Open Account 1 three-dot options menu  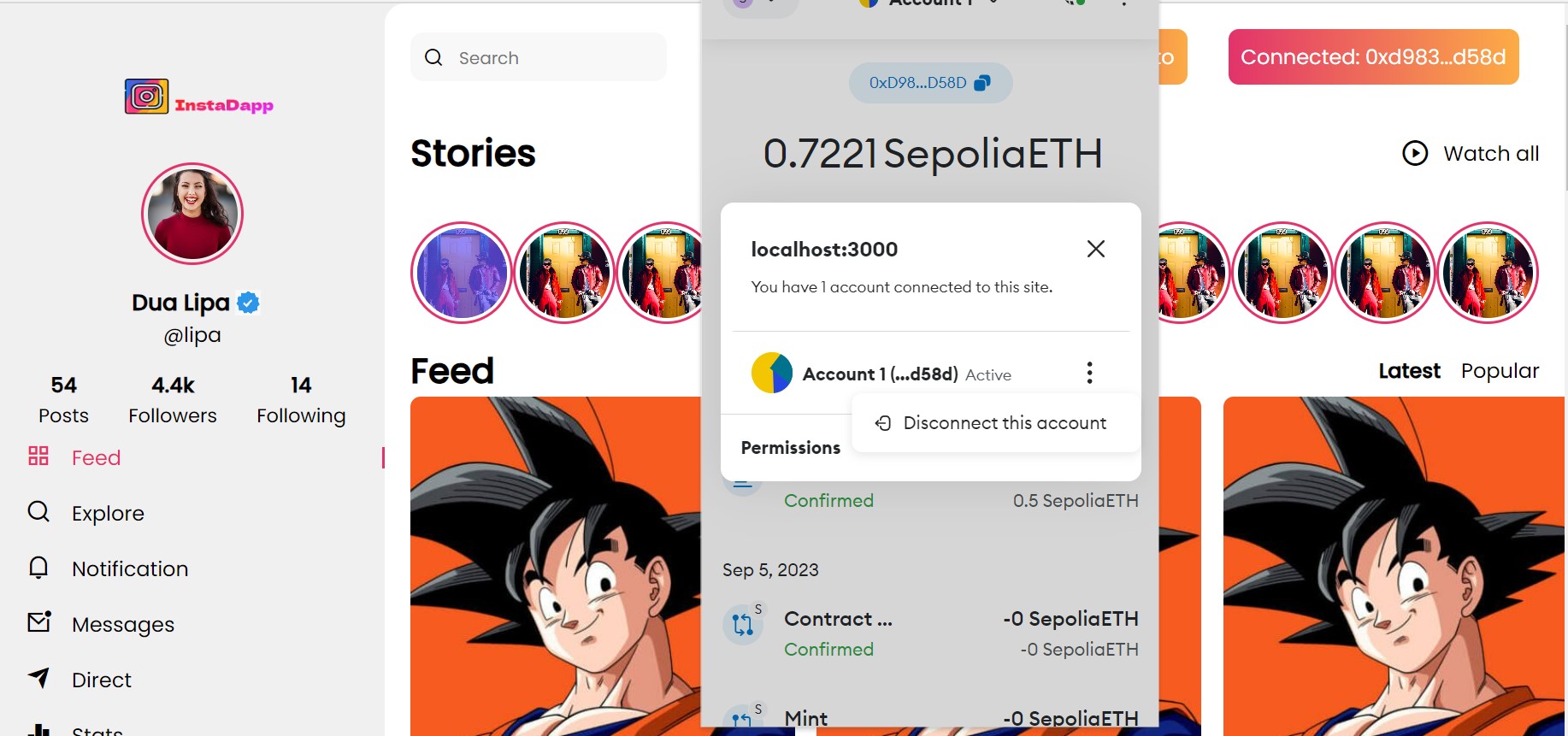(1089, 373)
